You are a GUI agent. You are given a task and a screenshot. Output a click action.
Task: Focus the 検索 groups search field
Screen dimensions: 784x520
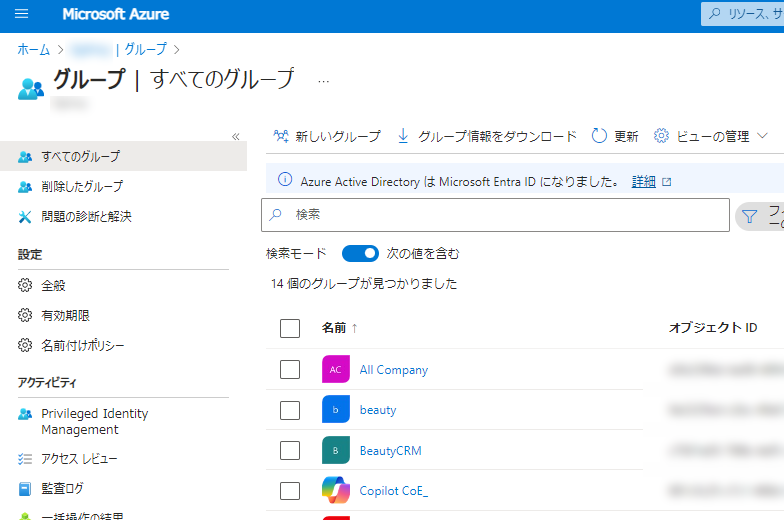coord(495,215)
